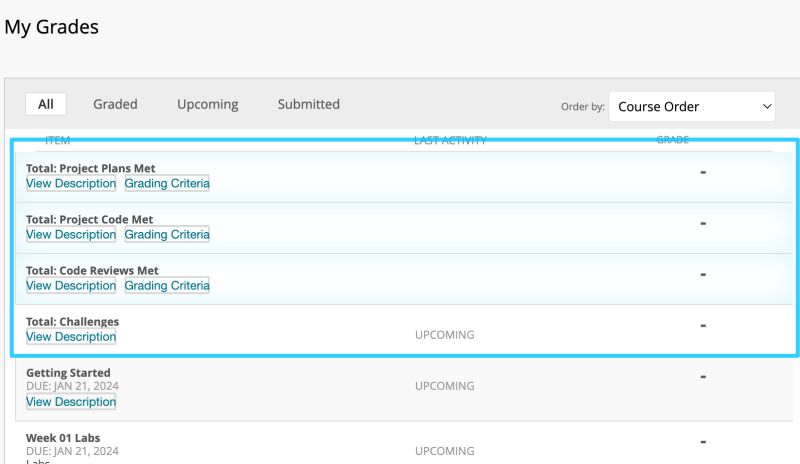The image size is (800, 464).
Task: Click the Week 01 Labs item title
Action: 63,438
